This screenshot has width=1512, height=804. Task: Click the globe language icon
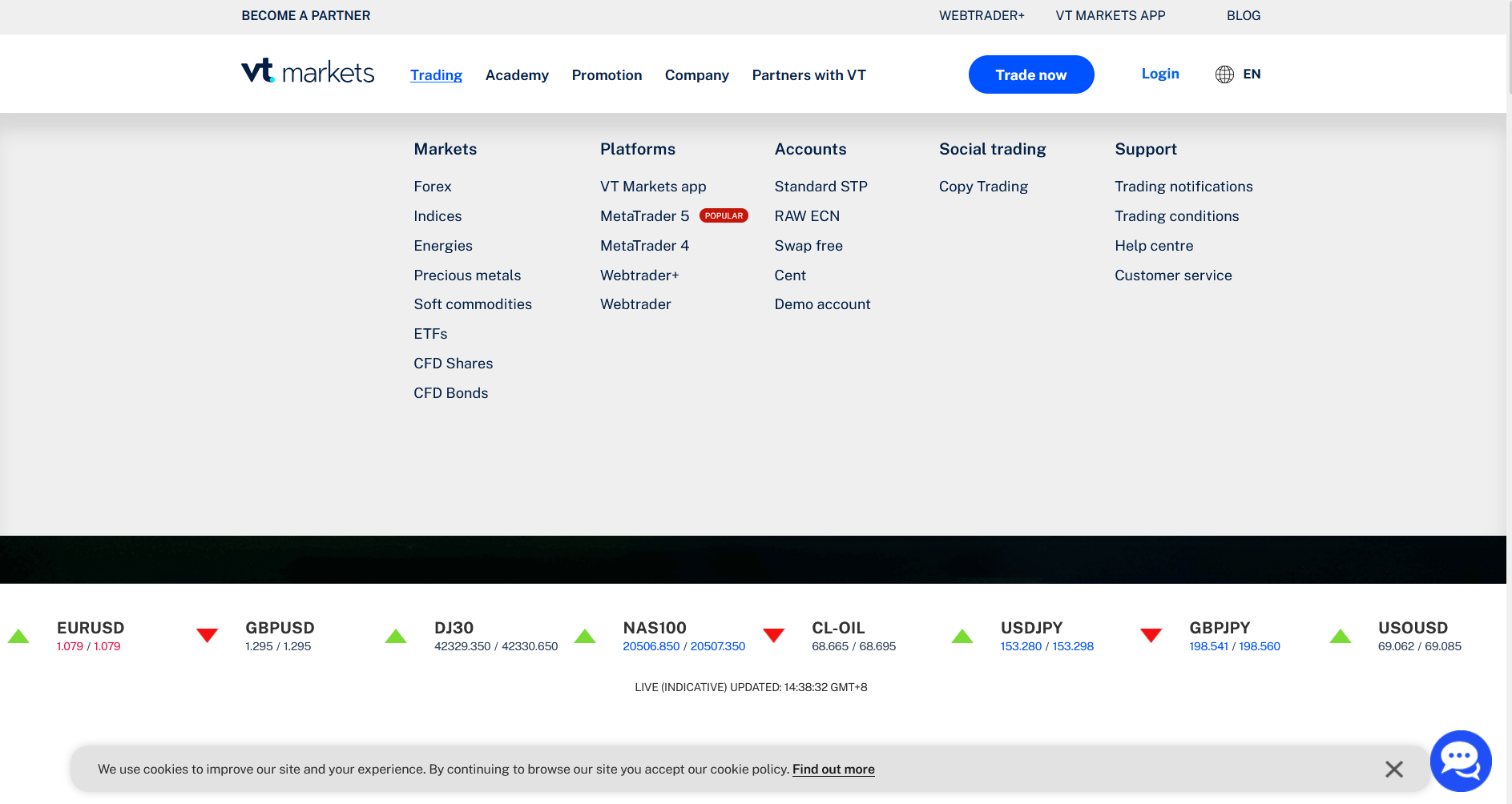(1224, 74)
